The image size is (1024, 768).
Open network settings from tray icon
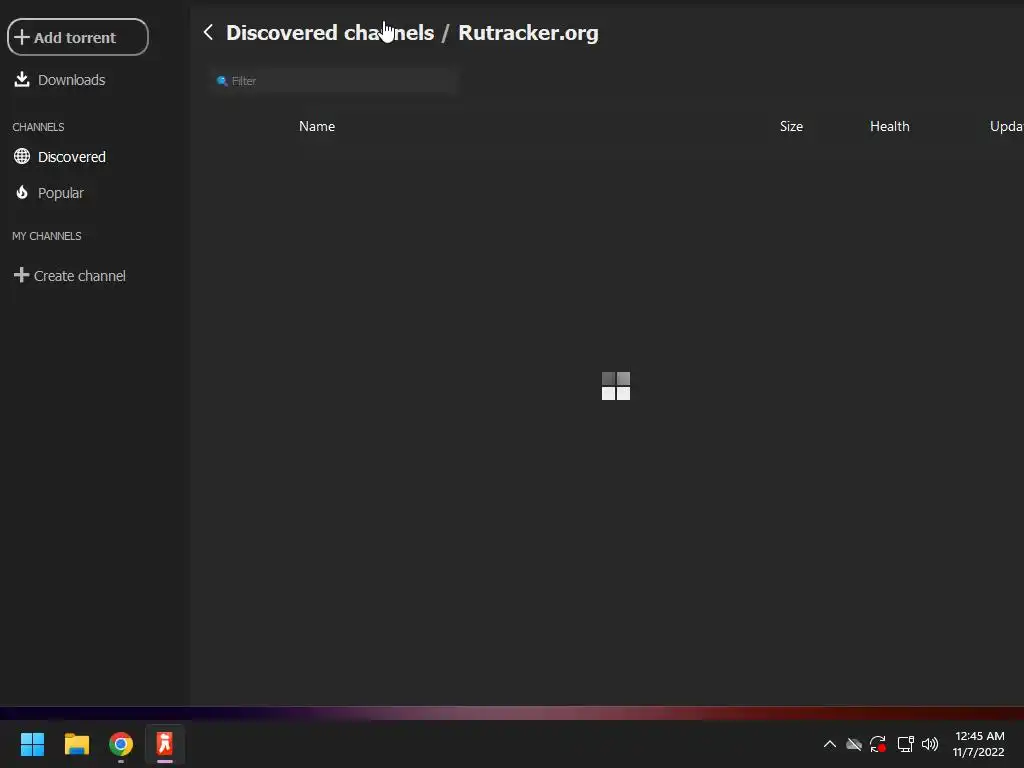[x=905, y=744]
